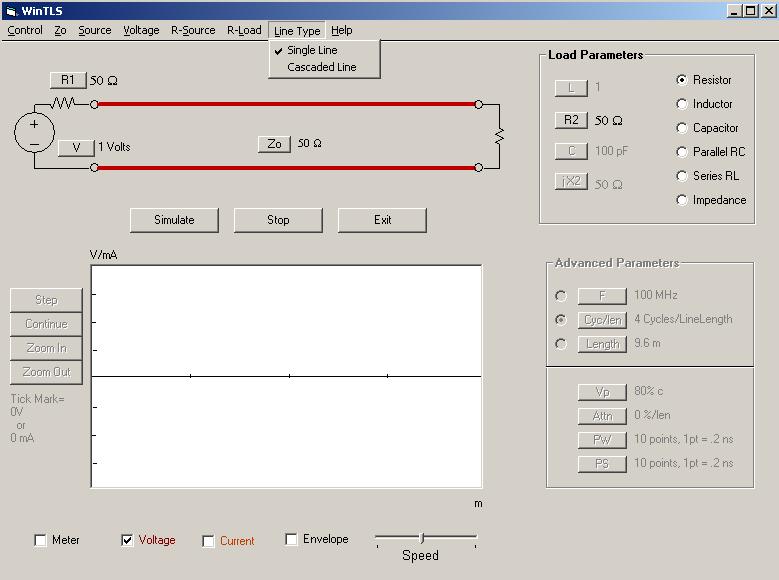
Task: Select the Series RL load type
Action: pyautogui.click(x=682, y=176)
